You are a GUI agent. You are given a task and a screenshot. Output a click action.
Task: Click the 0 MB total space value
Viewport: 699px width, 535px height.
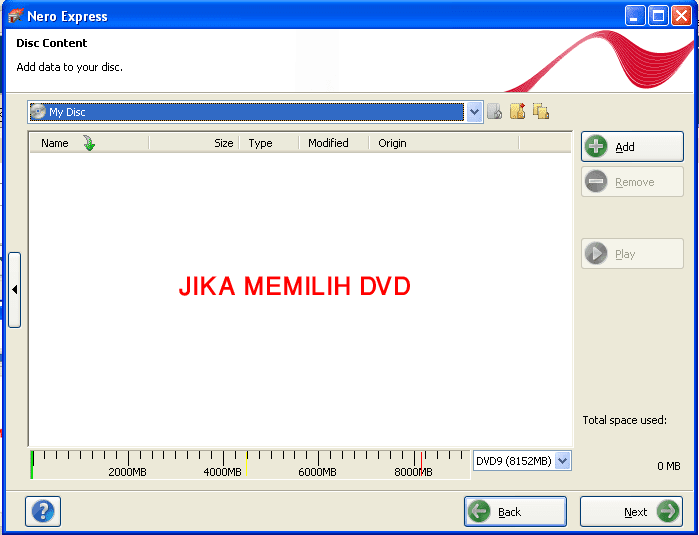tap(669, 466)
